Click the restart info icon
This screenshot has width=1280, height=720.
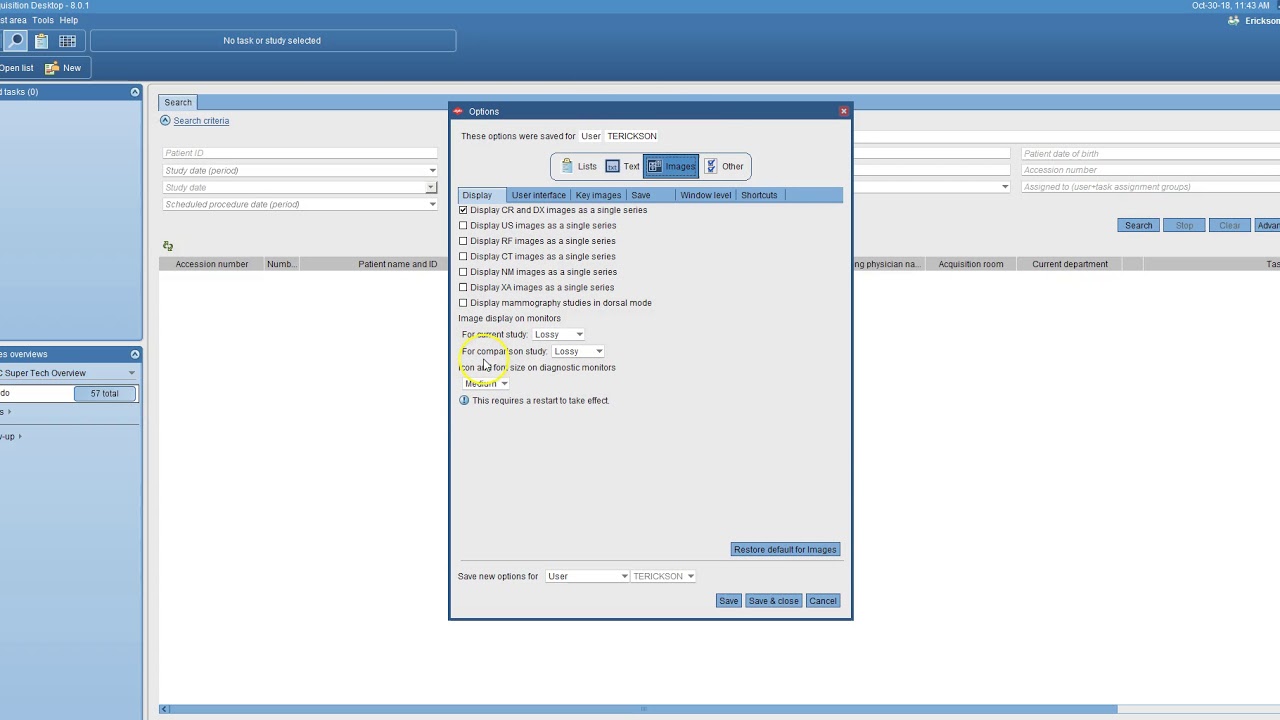tap(464, 401)
